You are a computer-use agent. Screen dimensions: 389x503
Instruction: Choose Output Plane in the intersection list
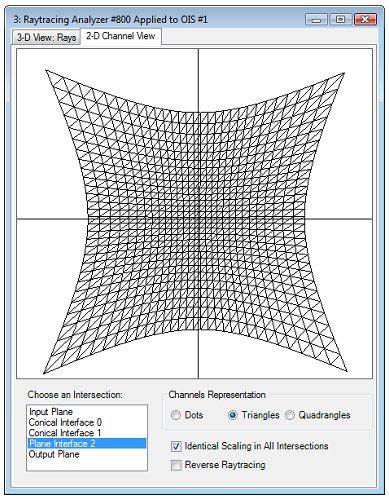point(54,454)
